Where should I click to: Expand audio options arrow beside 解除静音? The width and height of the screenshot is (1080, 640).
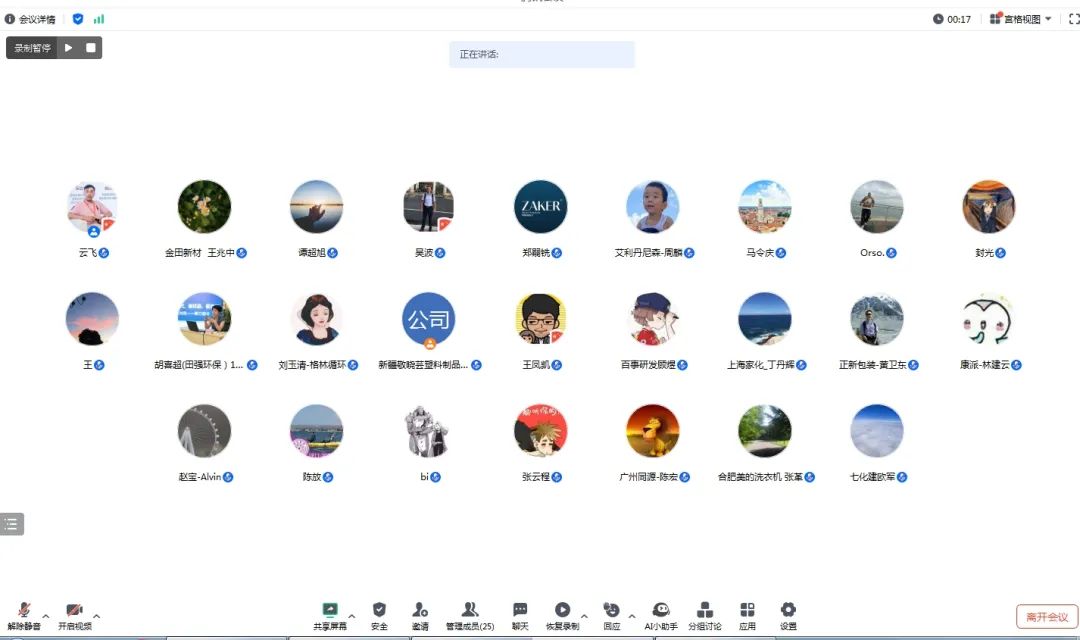coord(45,616)
